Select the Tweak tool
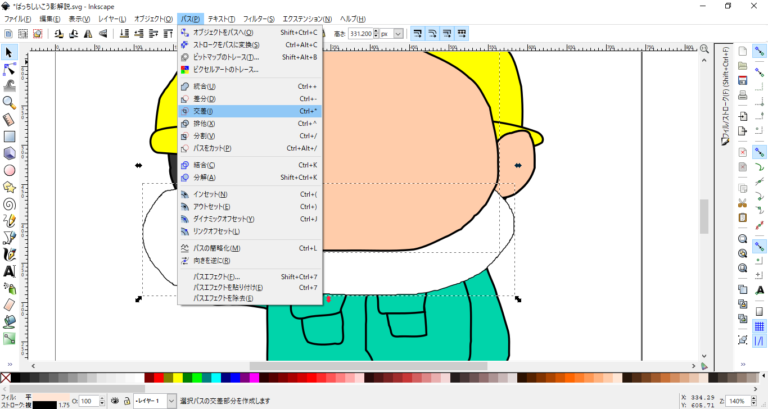 tap(9, 86)
